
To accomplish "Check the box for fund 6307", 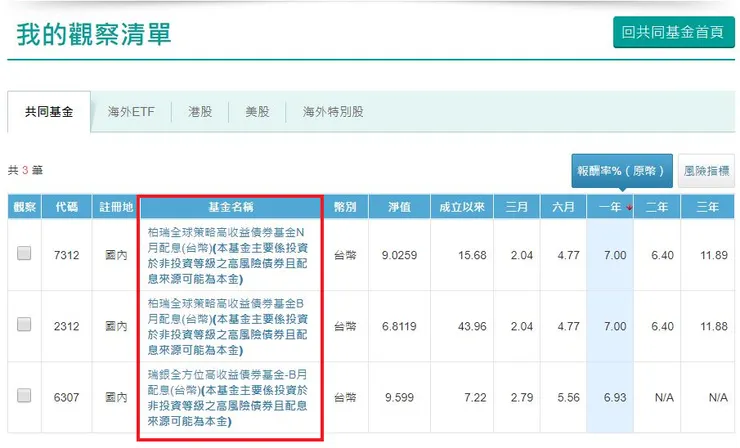I will click(24, 395).
